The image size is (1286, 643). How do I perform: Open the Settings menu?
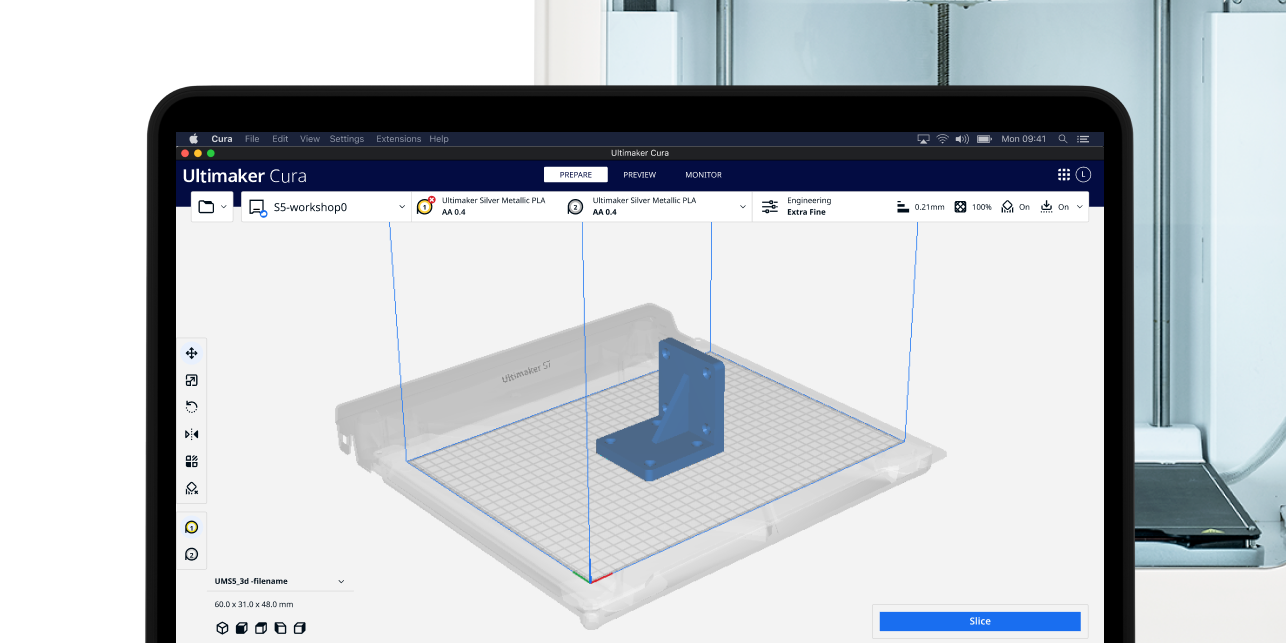[x=347, y=139]
